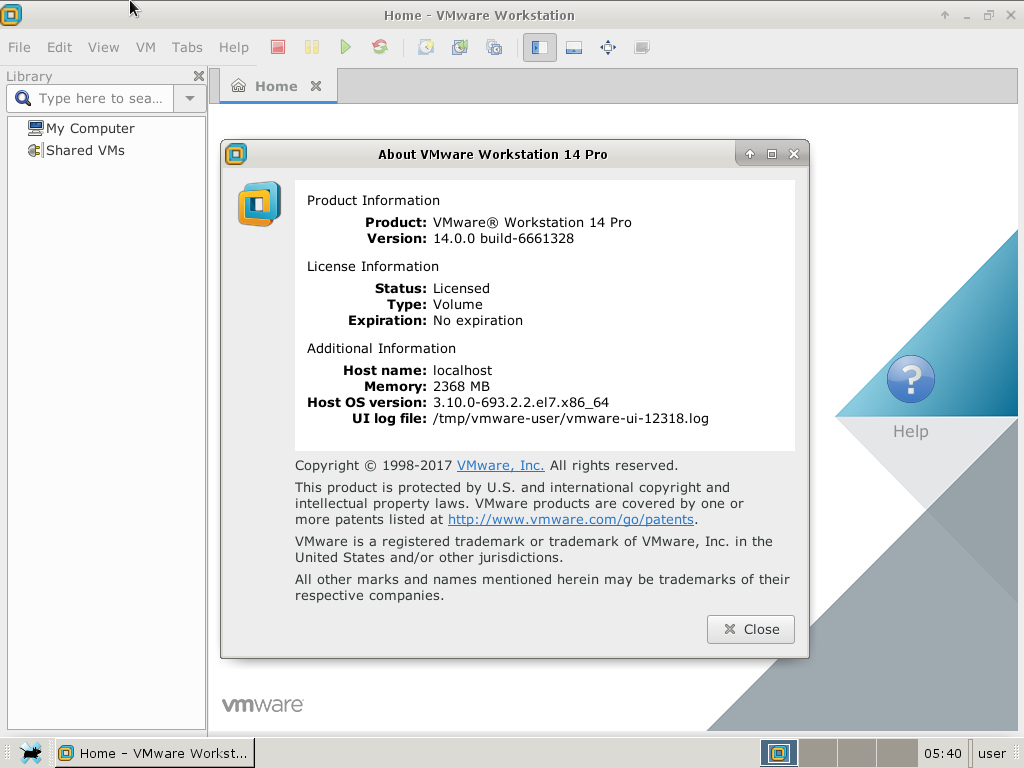Open the Tabs menu
Screen dimensions: 1024x768
point(187,47)
